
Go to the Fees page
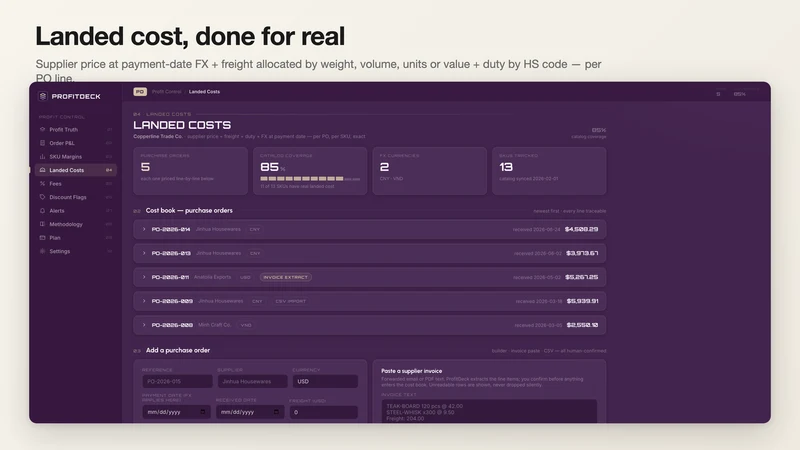point(55,184)
